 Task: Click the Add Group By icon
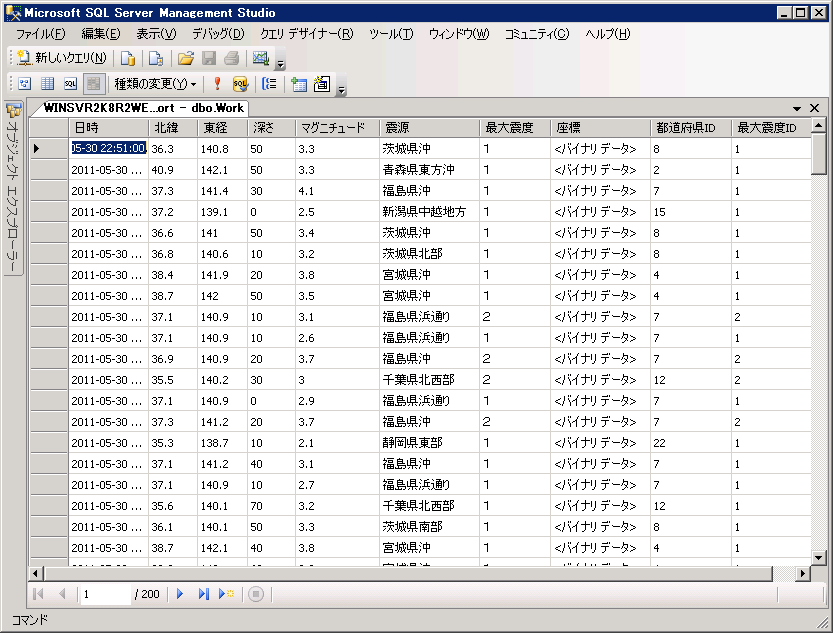click(x=269, y=84)
